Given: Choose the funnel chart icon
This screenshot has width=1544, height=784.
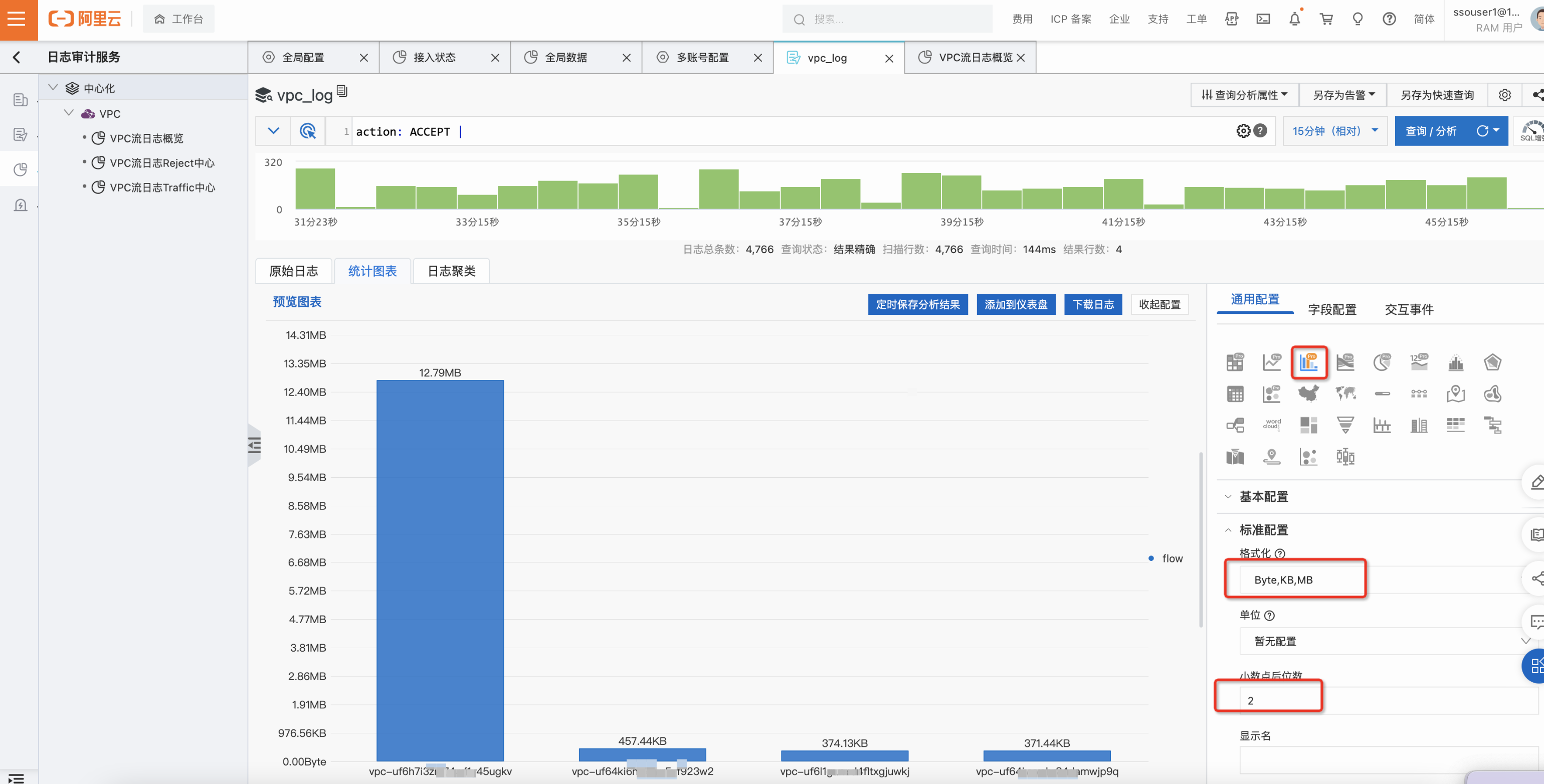Looking at the screenshot, I should (x=1345, y=425).
